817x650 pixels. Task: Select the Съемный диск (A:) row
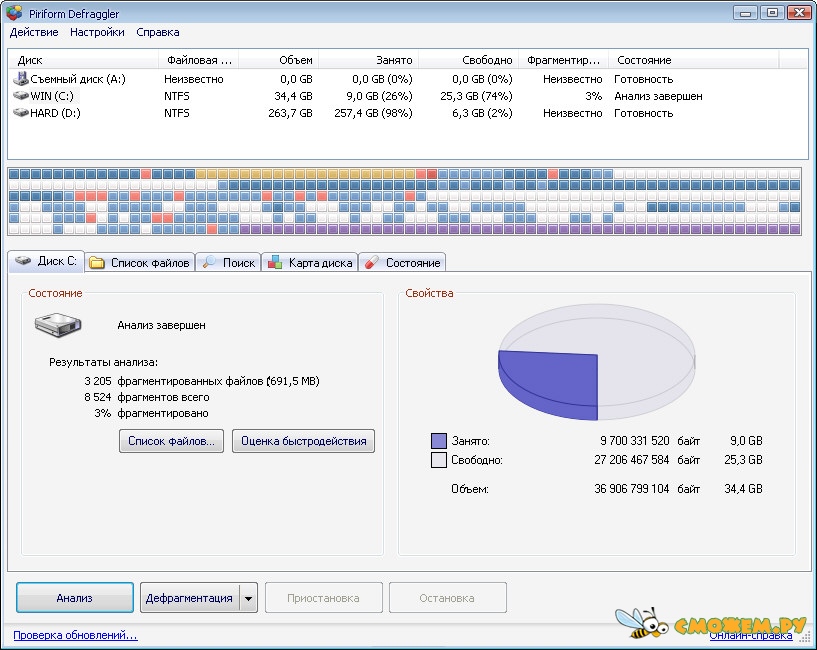407,79
